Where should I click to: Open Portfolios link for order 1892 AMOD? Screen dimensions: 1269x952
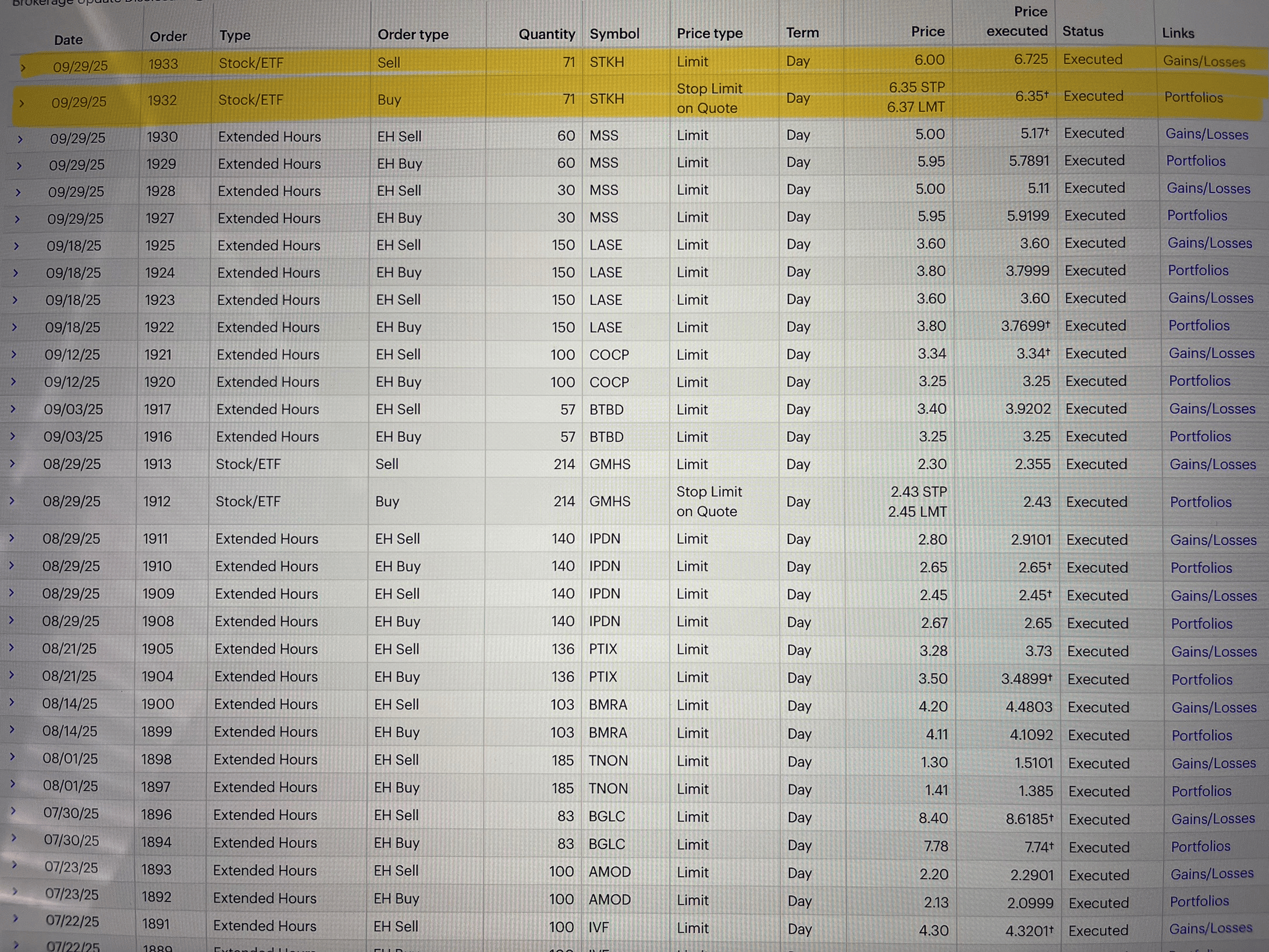1199,901
